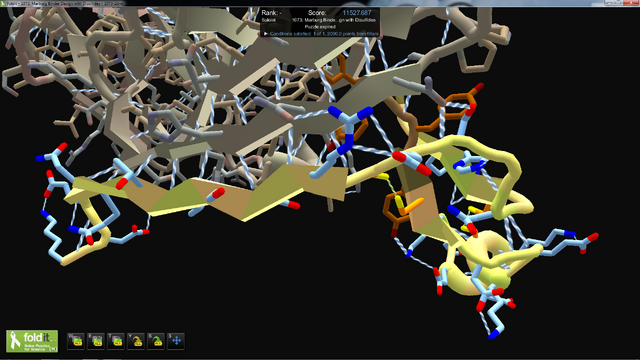Image resolution: width=640 pixels, height=360 pixels.
Task: Click the T hotkey macro button
Action: tap(116, 341)
